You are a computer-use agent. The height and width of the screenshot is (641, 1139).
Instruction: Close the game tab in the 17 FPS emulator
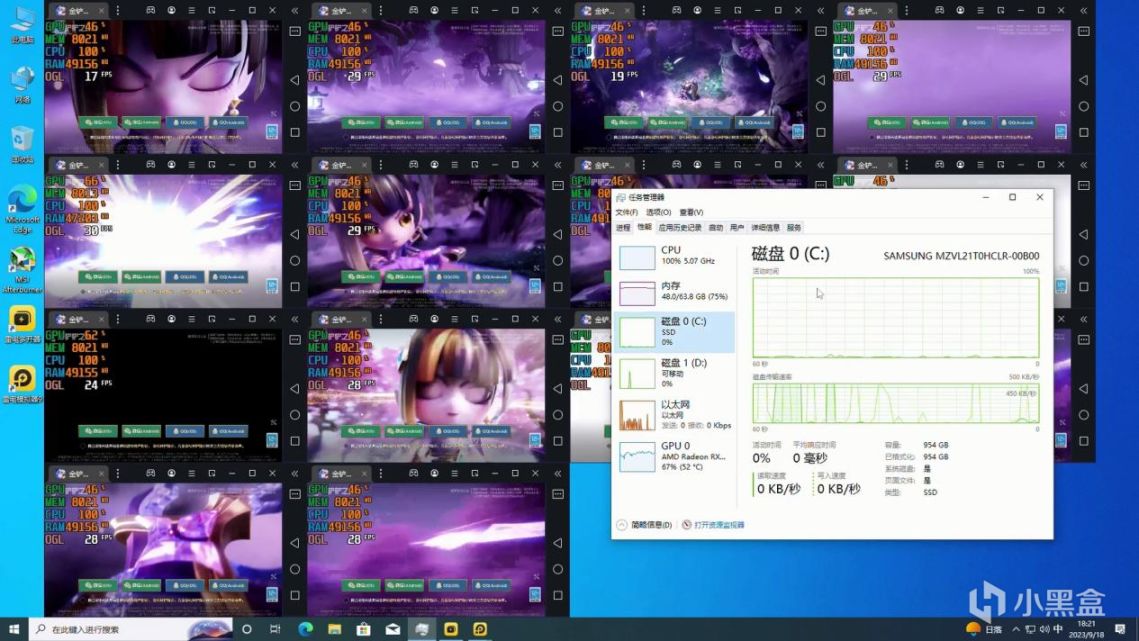[x=101, y=11]
